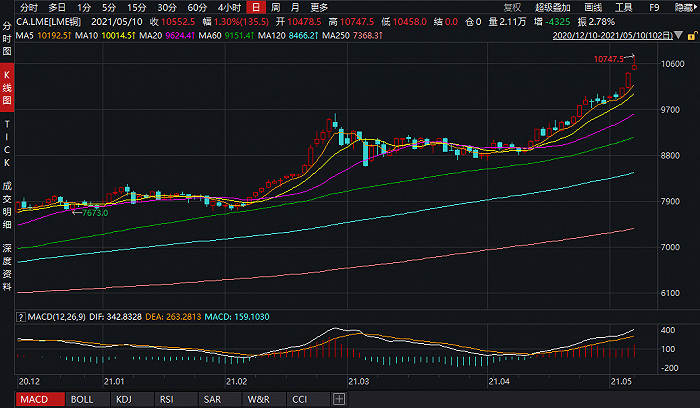This screenshot has width=700, height=408.
Task: Open the 更多 periods dropdown
Action: (x=319, y=7)
